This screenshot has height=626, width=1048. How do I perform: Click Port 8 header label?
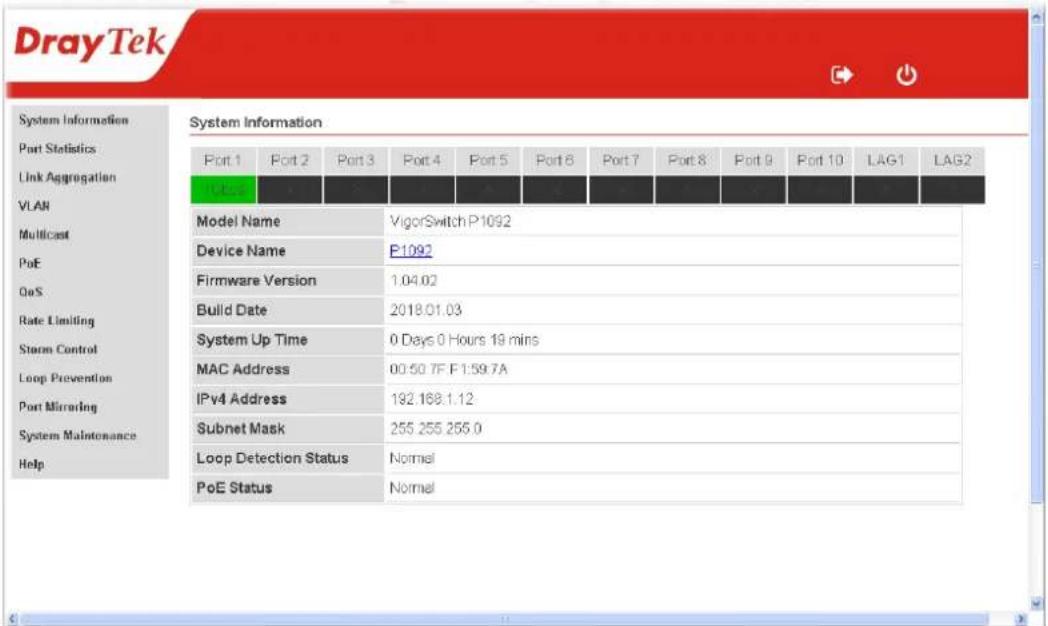687,160
